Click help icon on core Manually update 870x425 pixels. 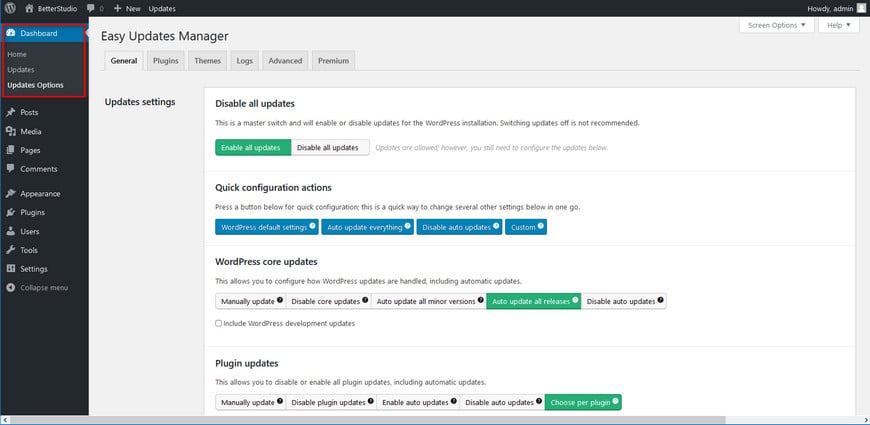click(280, 300)
